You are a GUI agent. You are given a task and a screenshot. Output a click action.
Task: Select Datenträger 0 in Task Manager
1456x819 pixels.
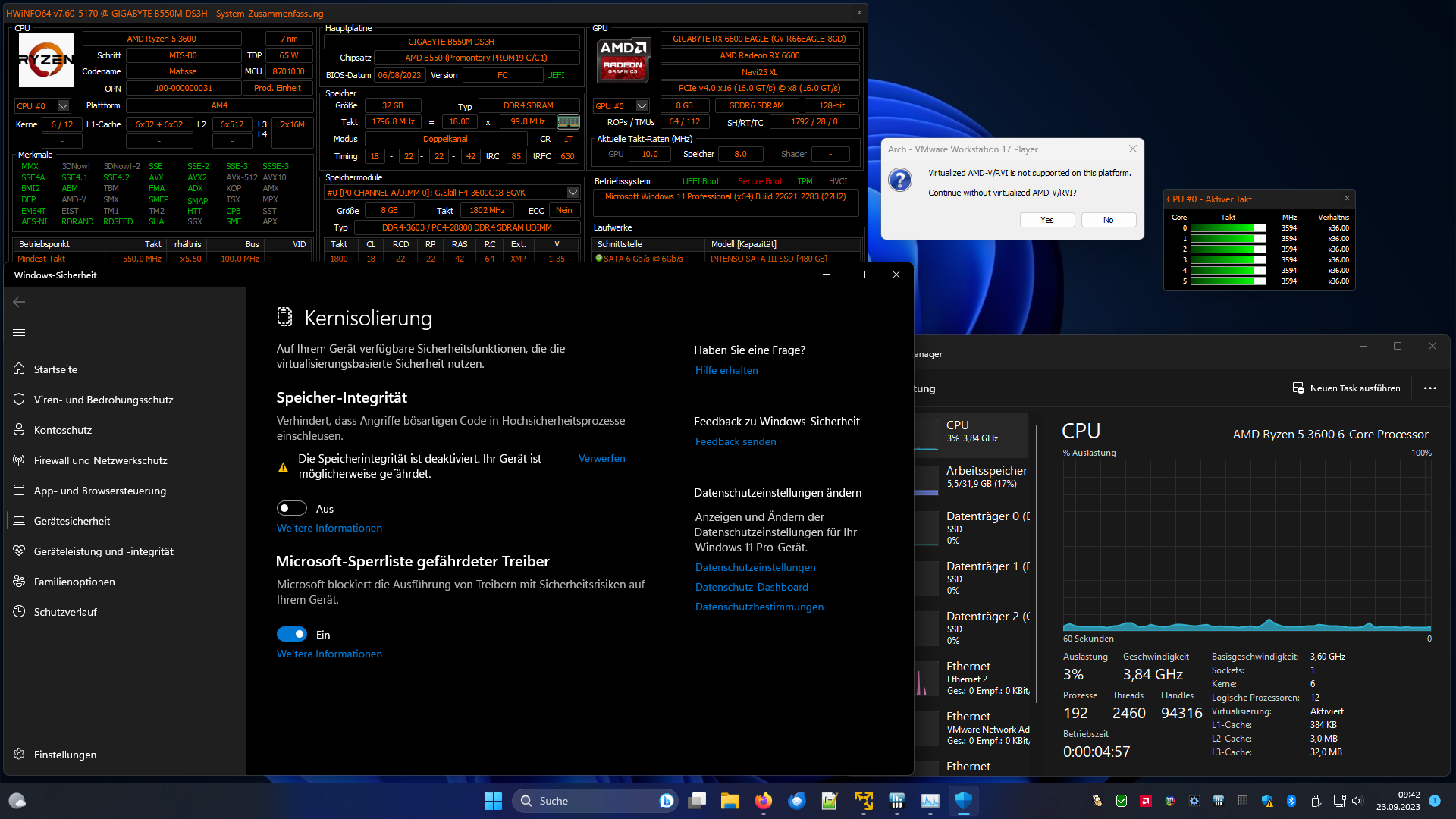pyautogui.click(x=971, y=528)
